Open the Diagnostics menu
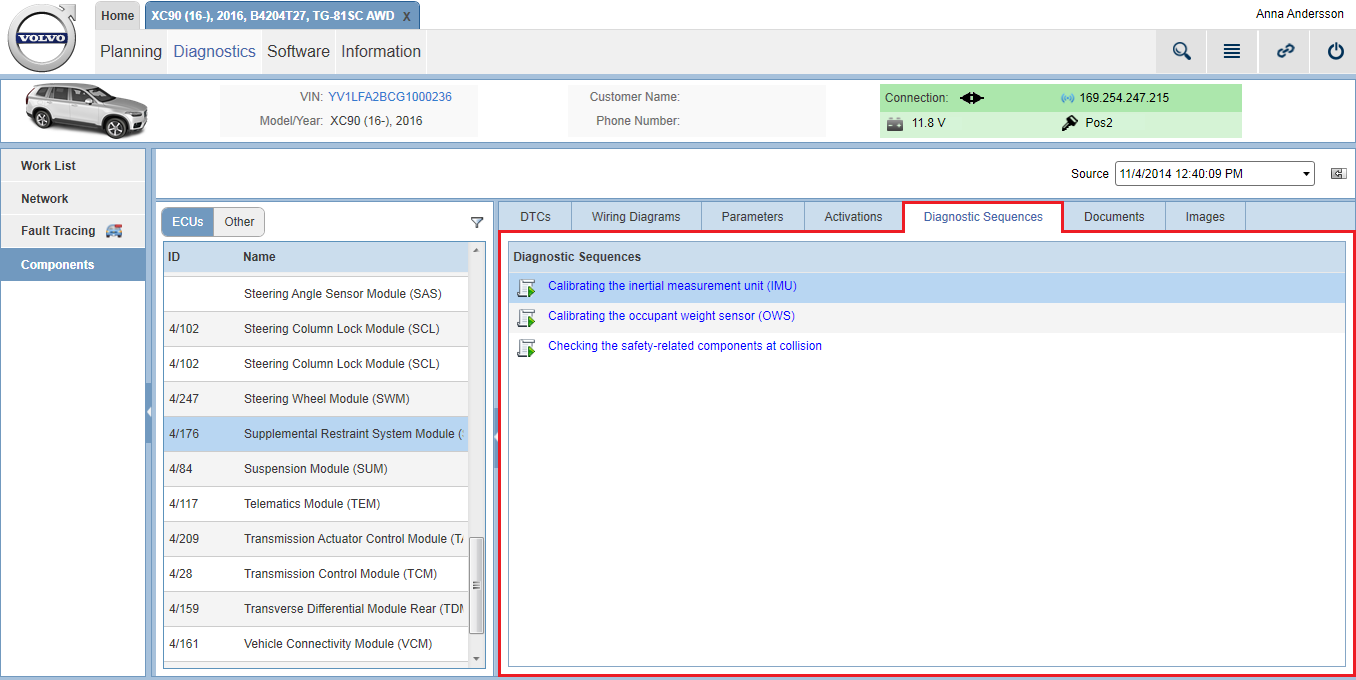Screen dimensions: 1356x680 click(215, 52)
